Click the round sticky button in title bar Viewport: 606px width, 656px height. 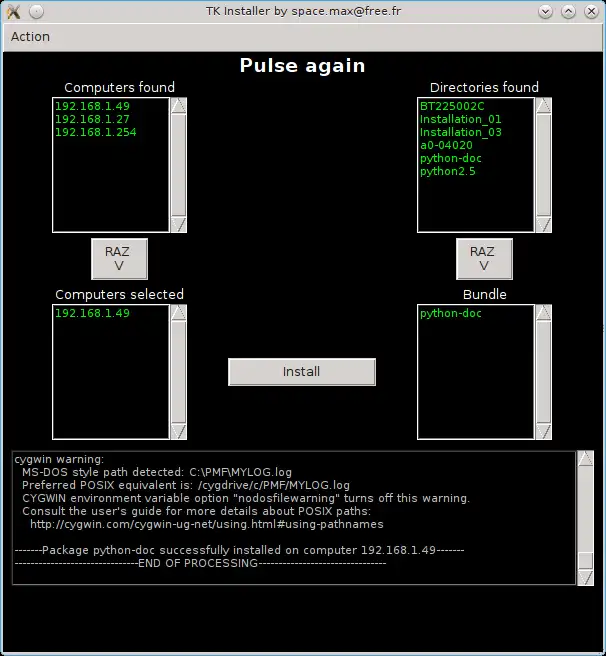36,11
